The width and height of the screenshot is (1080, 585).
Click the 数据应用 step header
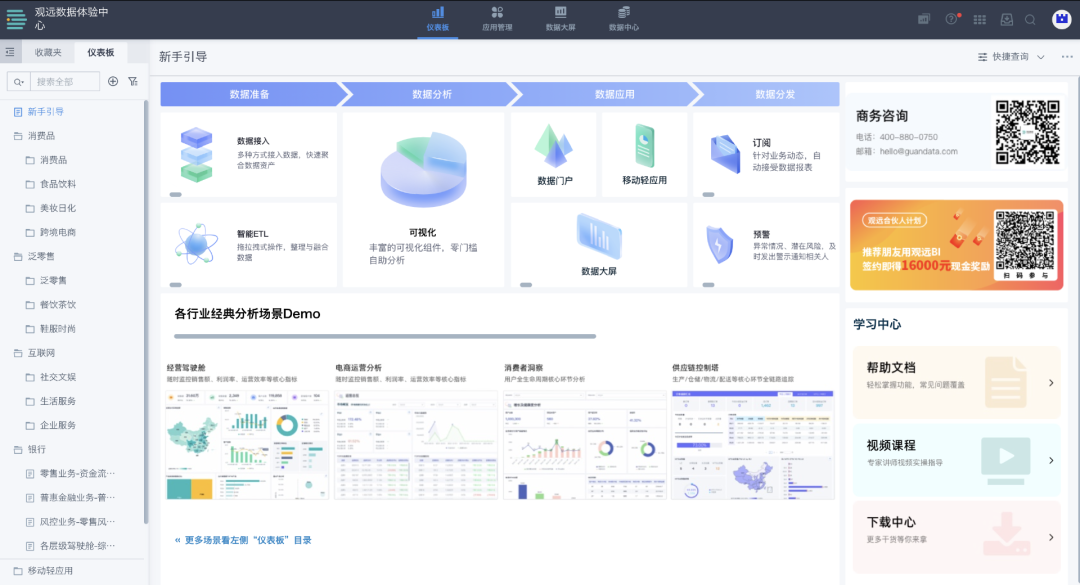614,94
